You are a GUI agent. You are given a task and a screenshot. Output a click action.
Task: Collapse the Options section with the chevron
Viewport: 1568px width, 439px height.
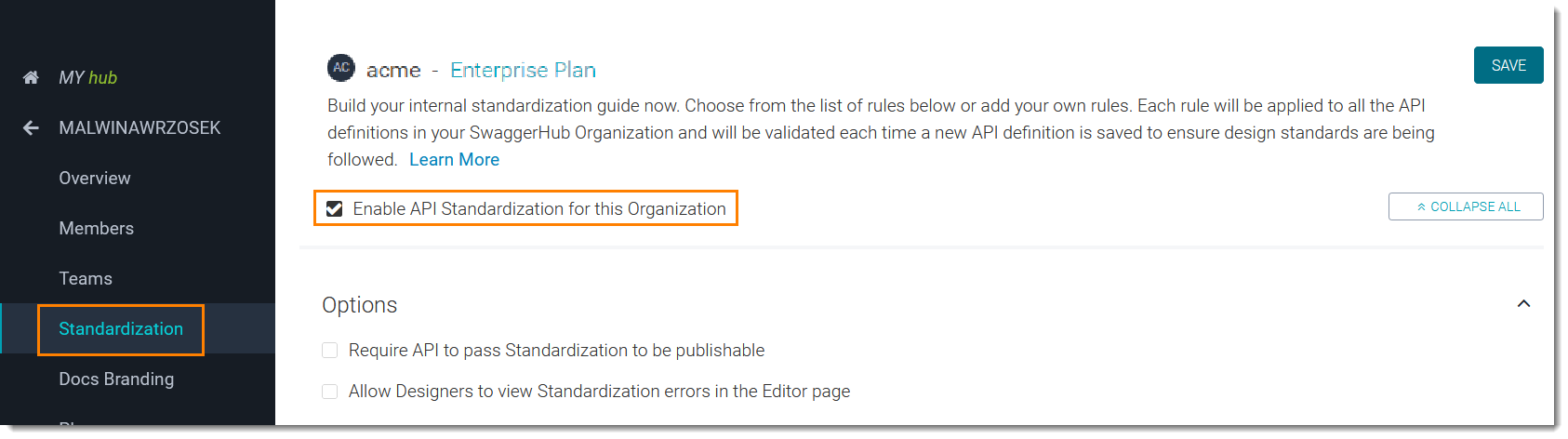point(1523,304)
